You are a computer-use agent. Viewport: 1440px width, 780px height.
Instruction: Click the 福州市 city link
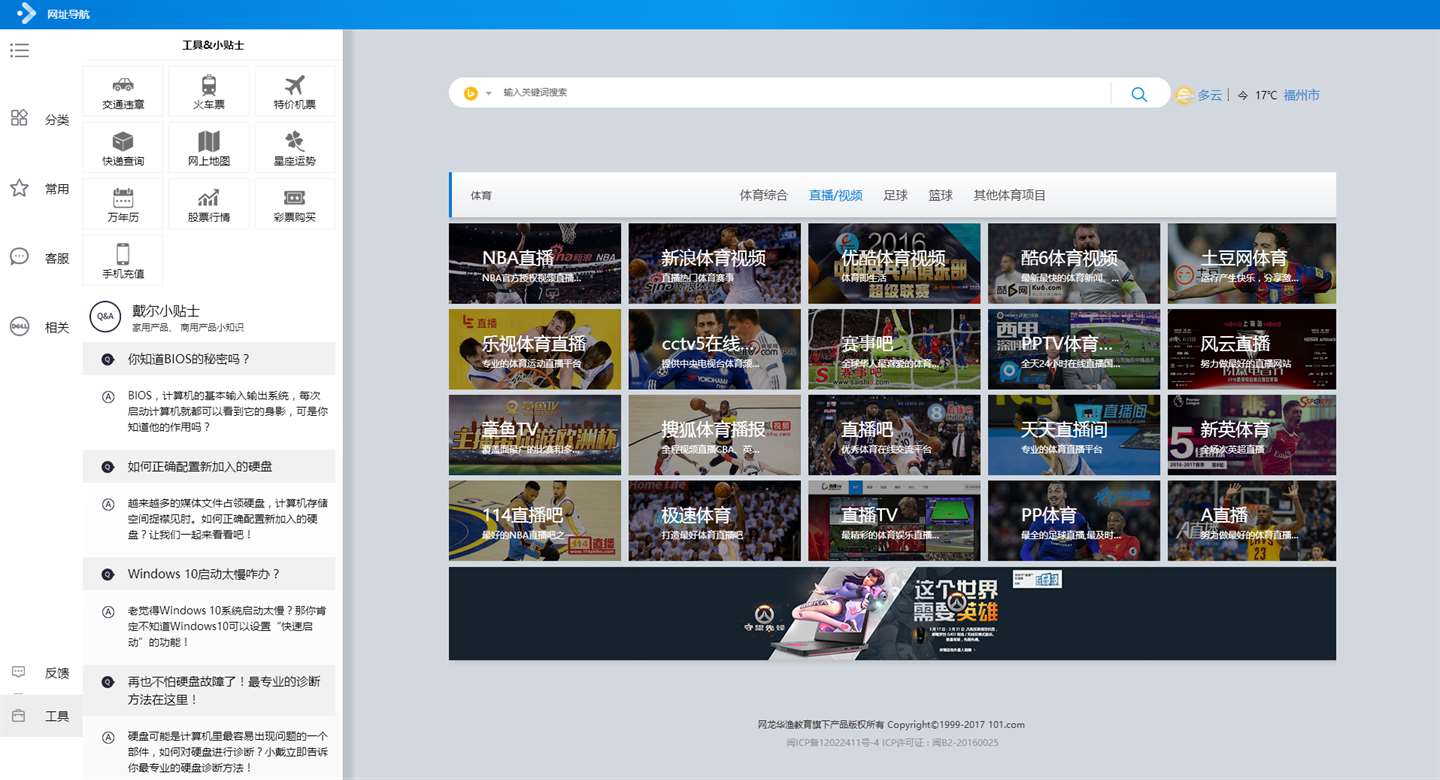[1302, 95]
